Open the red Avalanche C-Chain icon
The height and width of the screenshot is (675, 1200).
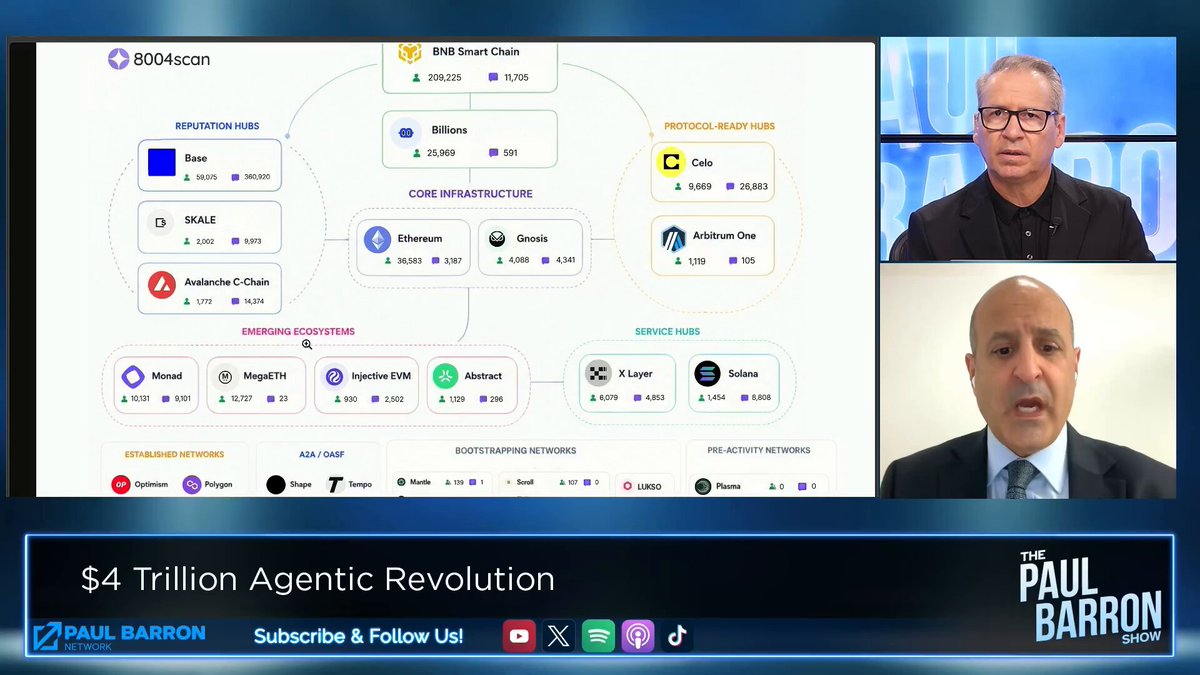point(162,285)
